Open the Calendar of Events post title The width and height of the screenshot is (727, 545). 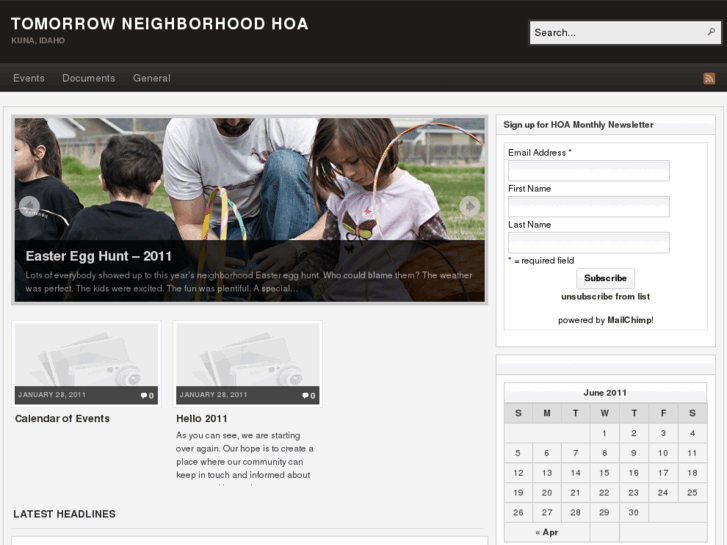(62, 418)
